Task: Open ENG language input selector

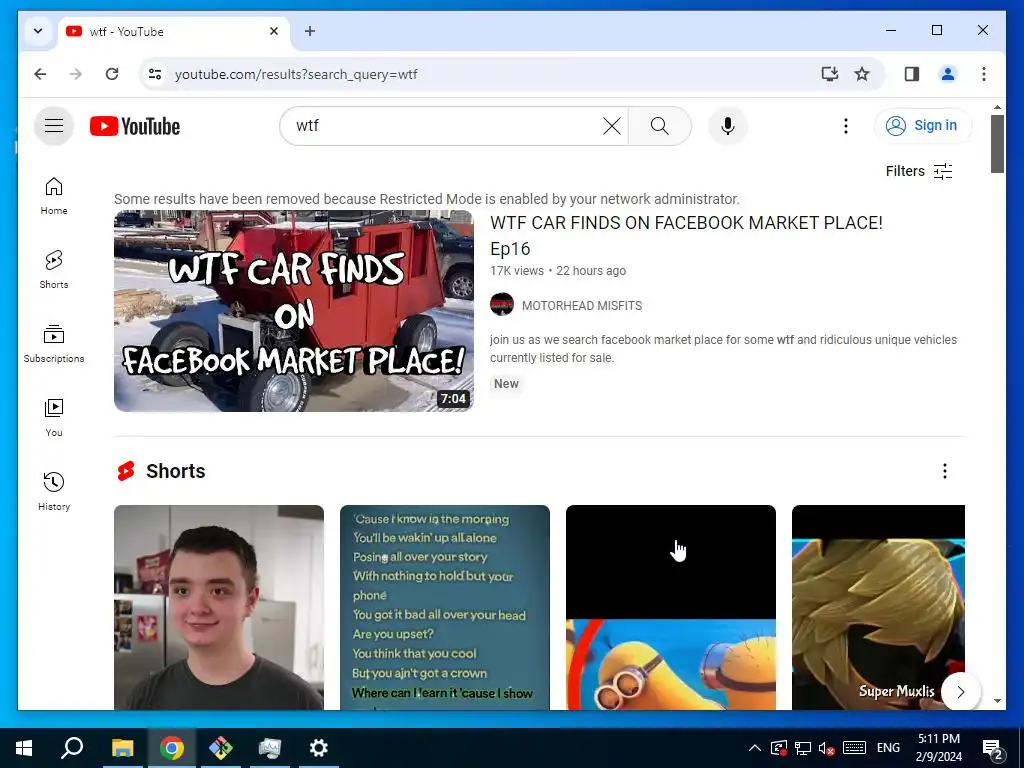Action: pos(888,748)
